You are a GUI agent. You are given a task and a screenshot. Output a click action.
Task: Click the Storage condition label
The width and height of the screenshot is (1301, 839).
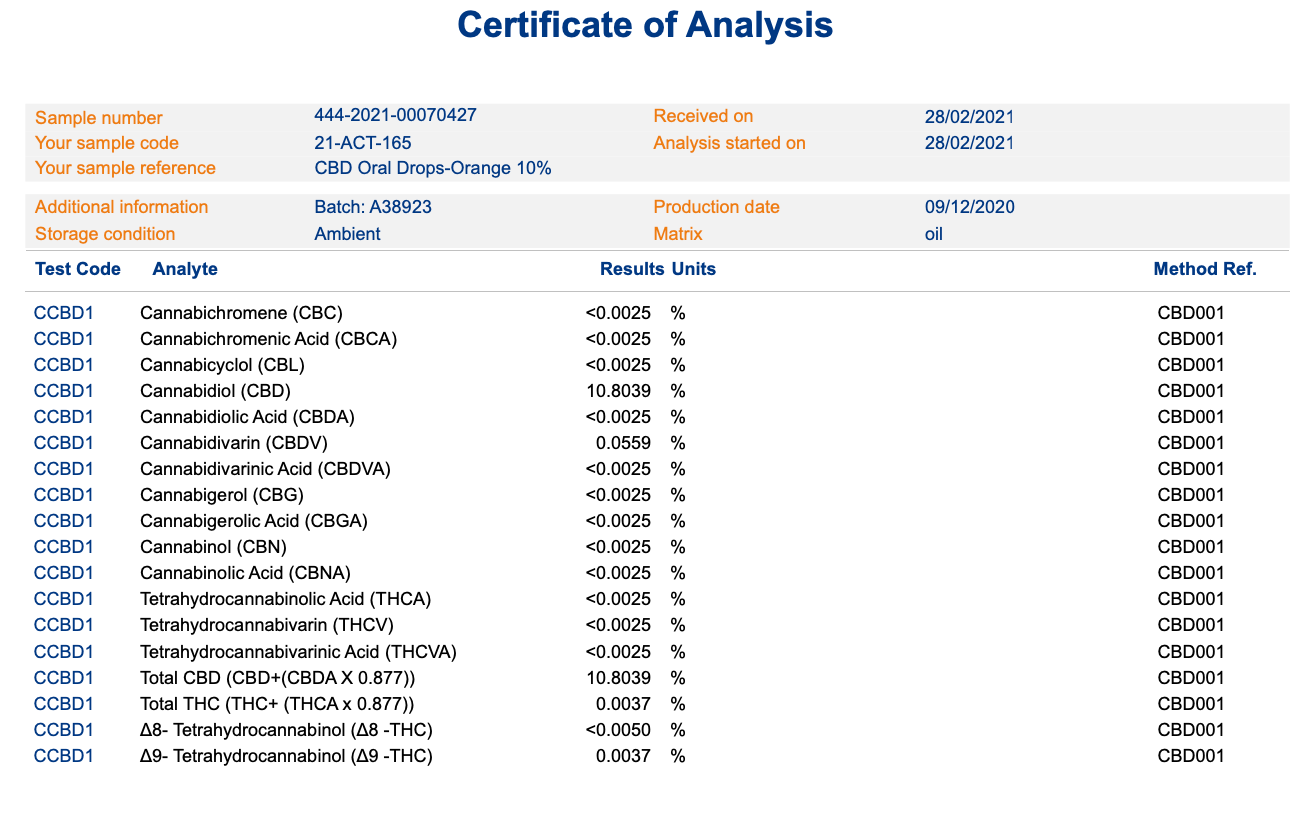click(105, 234)
